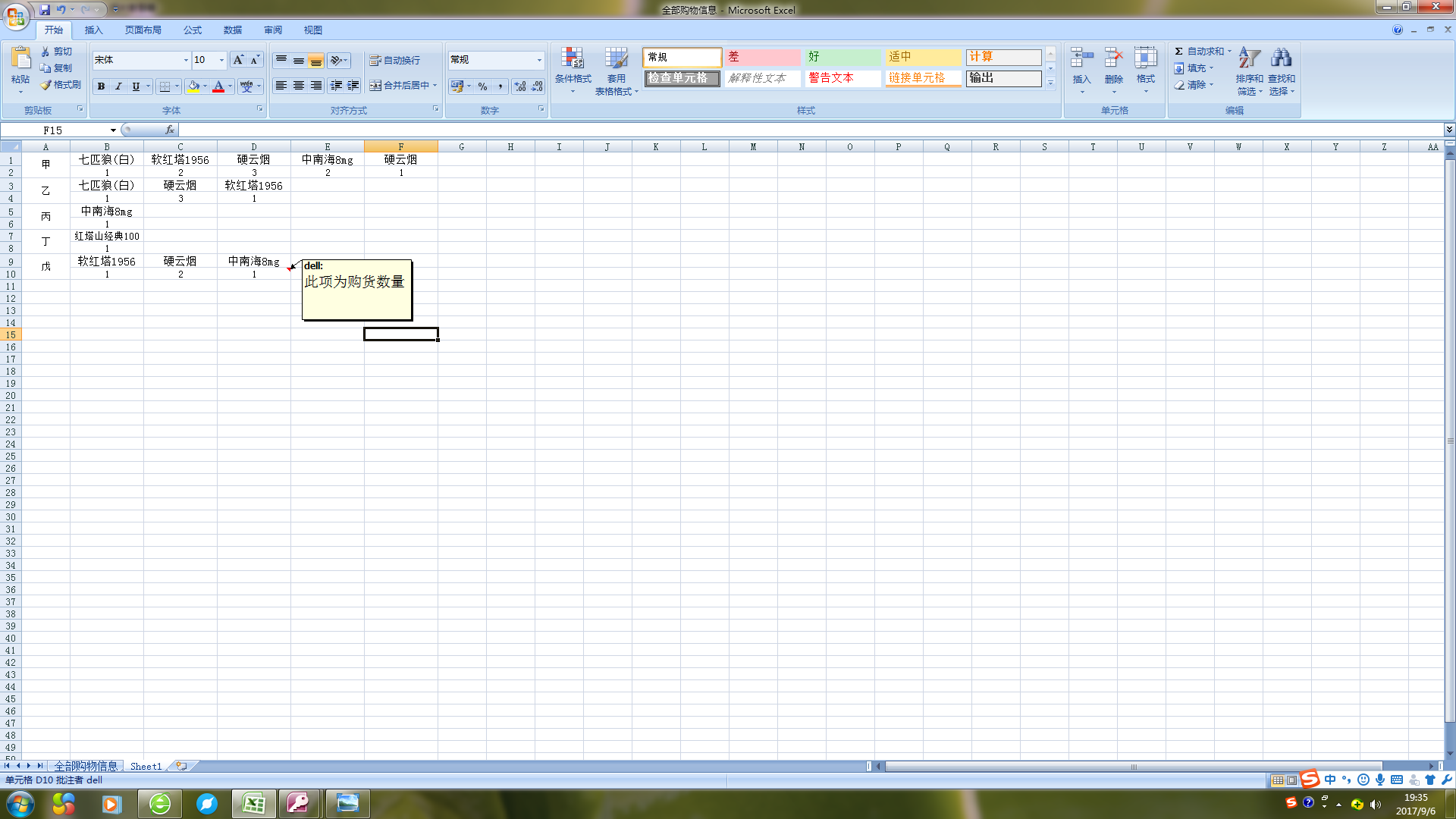
Task: Expand AutoSum options arrow
Action: point(1229,52)
